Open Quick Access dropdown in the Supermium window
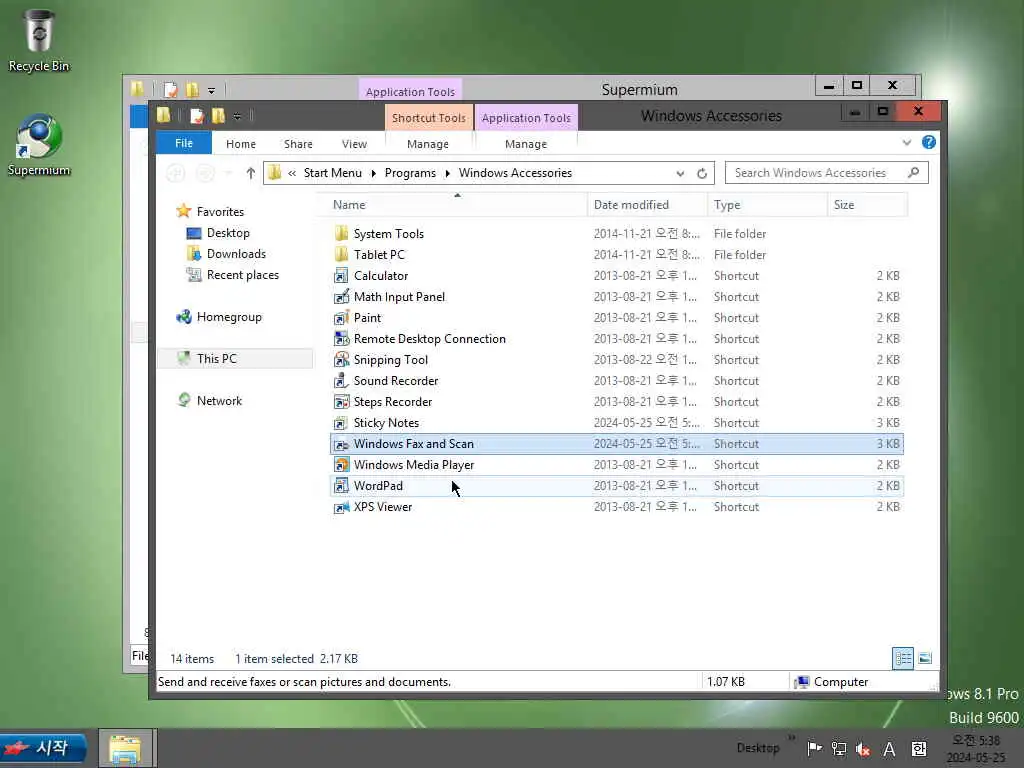Viewport: 1024px width, 768px height. 211,90
